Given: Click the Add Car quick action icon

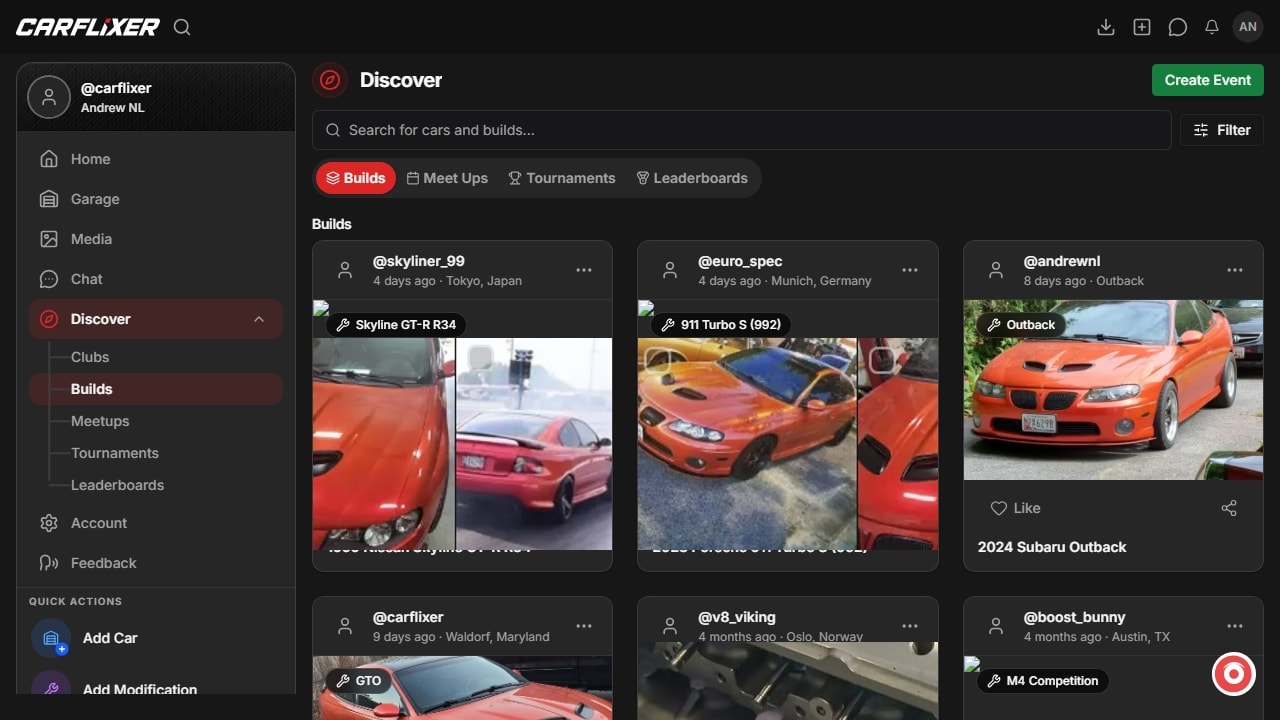Looking at the screenshot, I should pyautogui.click(x=51, y=638).
